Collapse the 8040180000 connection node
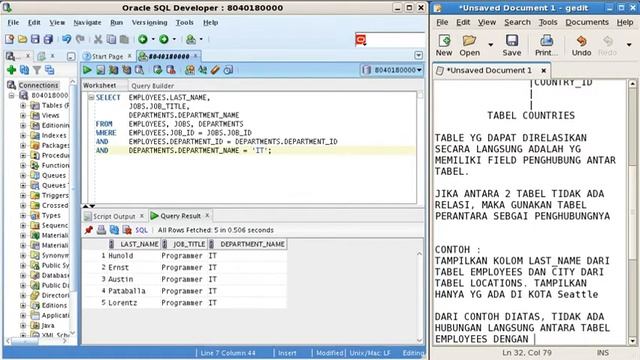Viewport: 640px width, 360px height. 11,96
